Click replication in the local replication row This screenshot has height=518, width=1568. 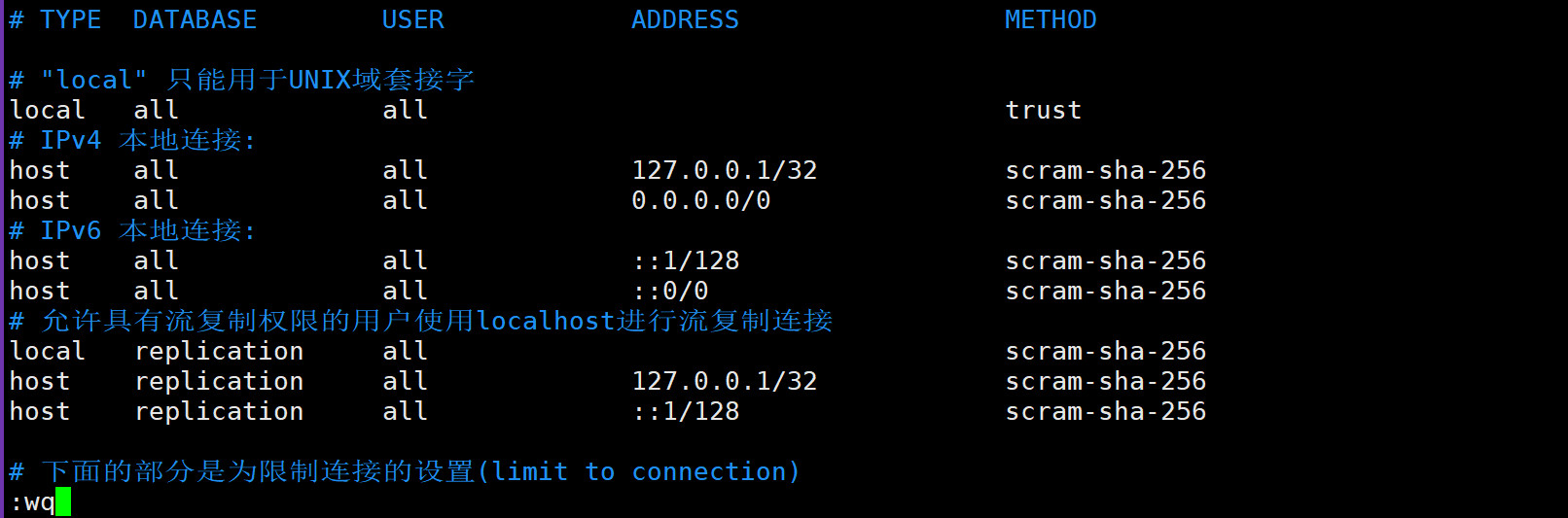click(x=219, y=352)
